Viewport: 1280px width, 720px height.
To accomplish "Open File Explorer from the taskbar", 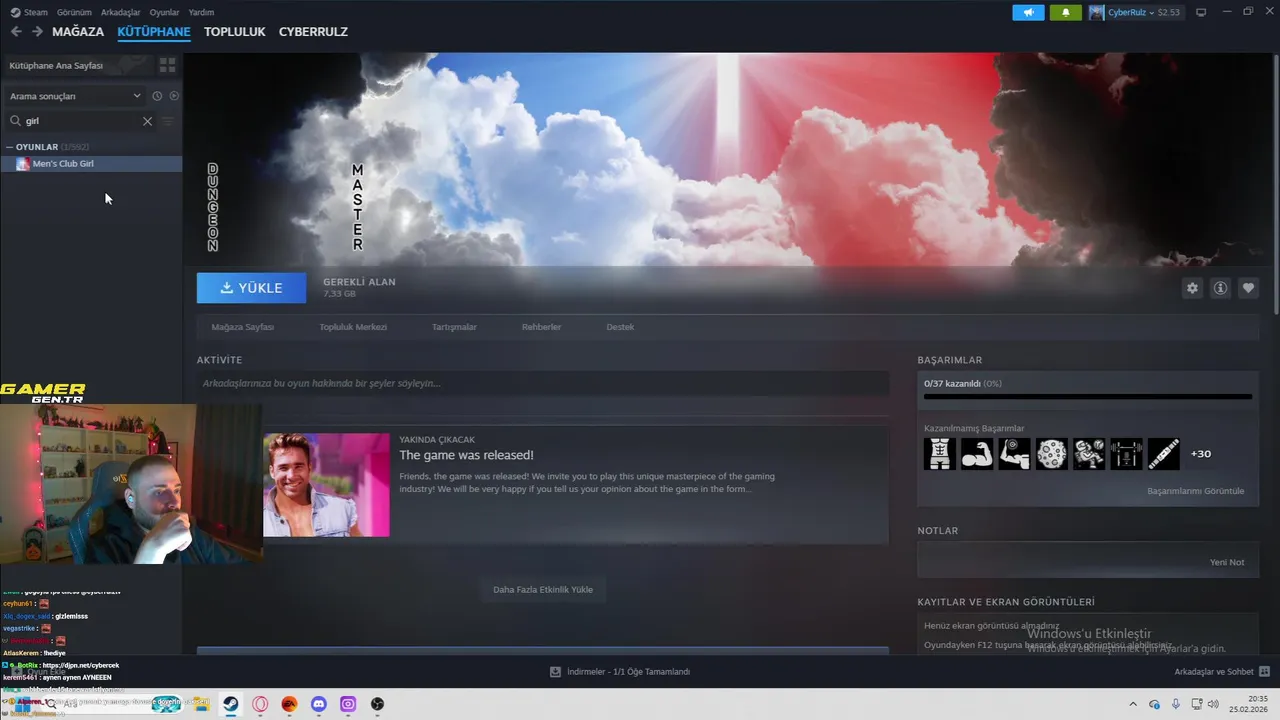I will point(201,704).
